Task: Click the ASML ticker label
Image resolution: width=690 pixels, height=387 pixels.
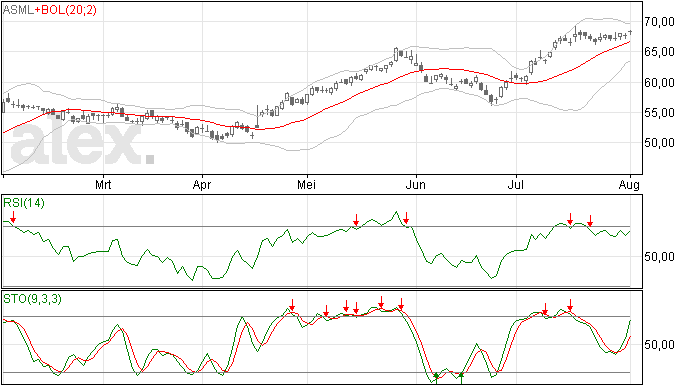Action: (18, 10)
